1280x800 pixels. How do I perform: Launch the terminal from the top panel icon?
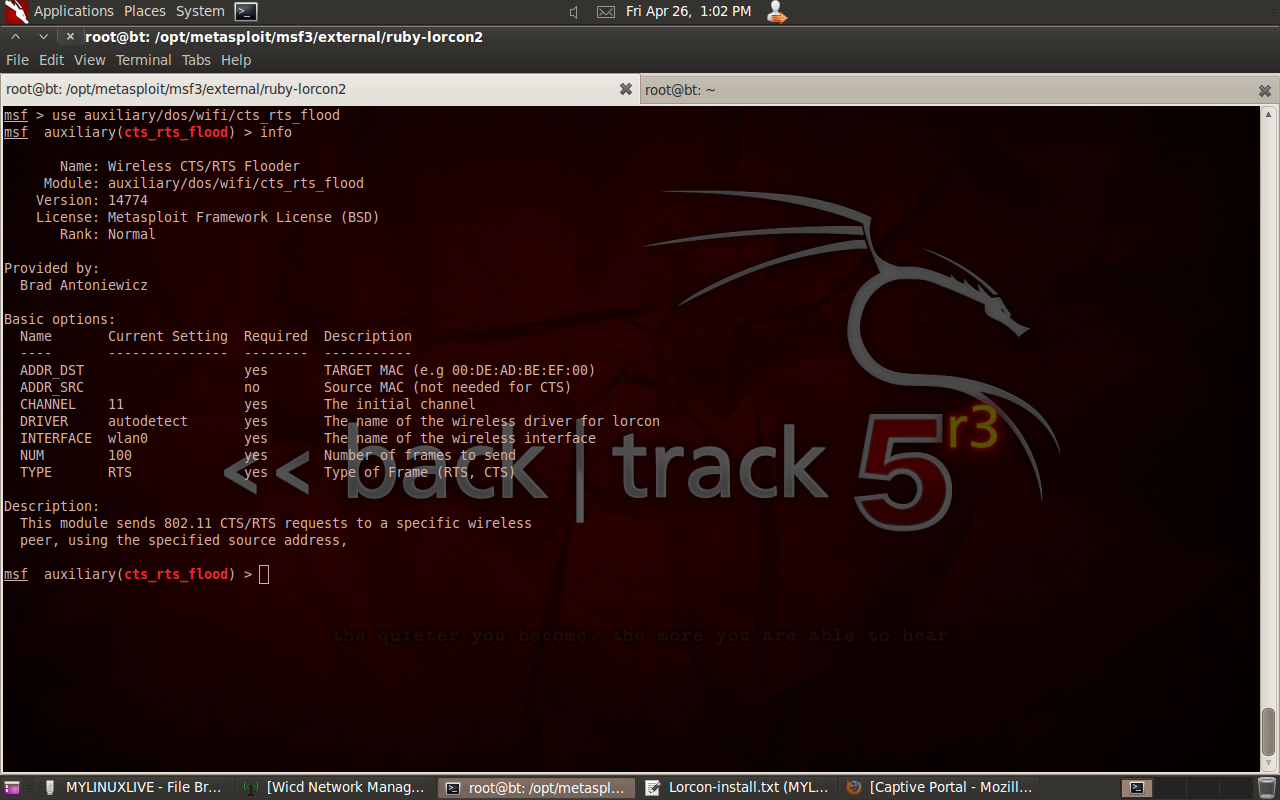[246, 12]
